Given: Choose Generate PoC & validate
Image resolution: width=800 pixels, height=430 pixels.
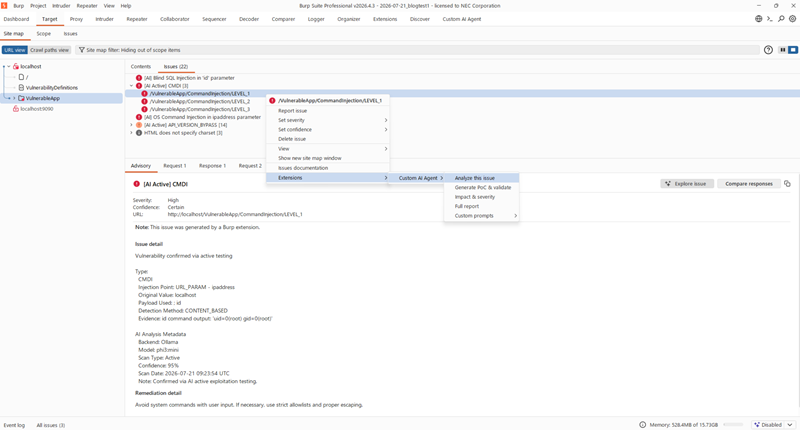Looking at the screenshot, I should (481, 187).
